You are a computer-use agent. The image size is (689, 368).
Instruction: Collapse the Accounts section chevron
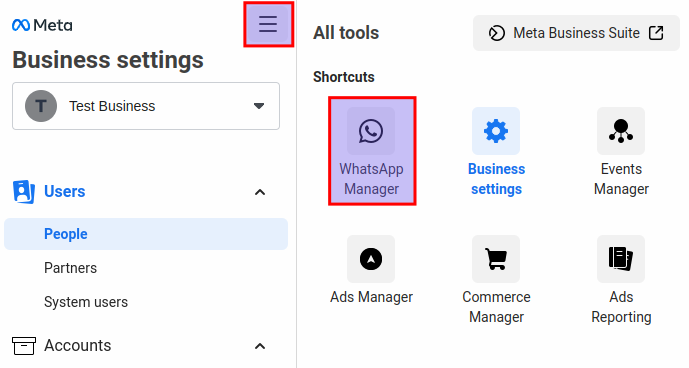260,346
